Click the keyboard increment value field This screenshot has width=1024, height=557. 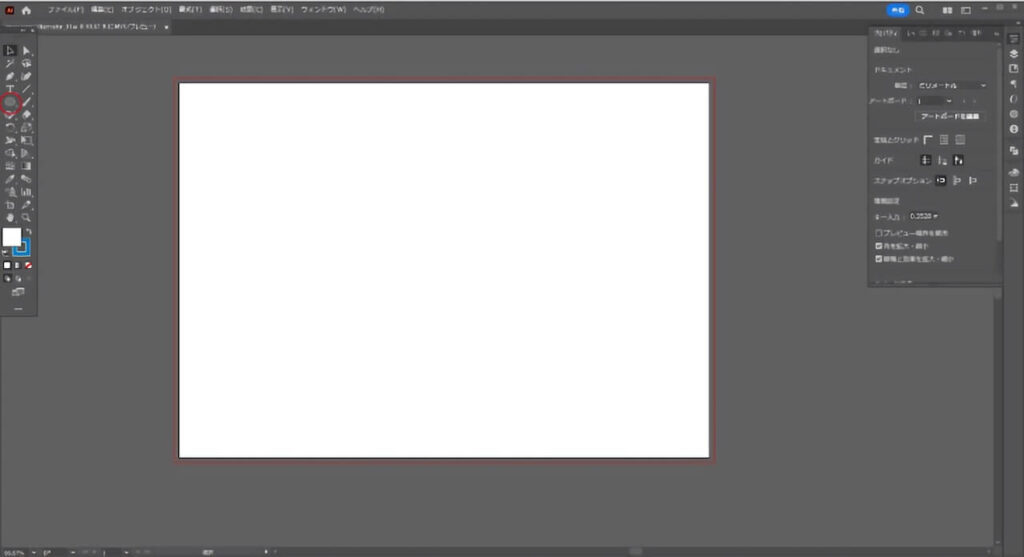click(x=920, y=216)
